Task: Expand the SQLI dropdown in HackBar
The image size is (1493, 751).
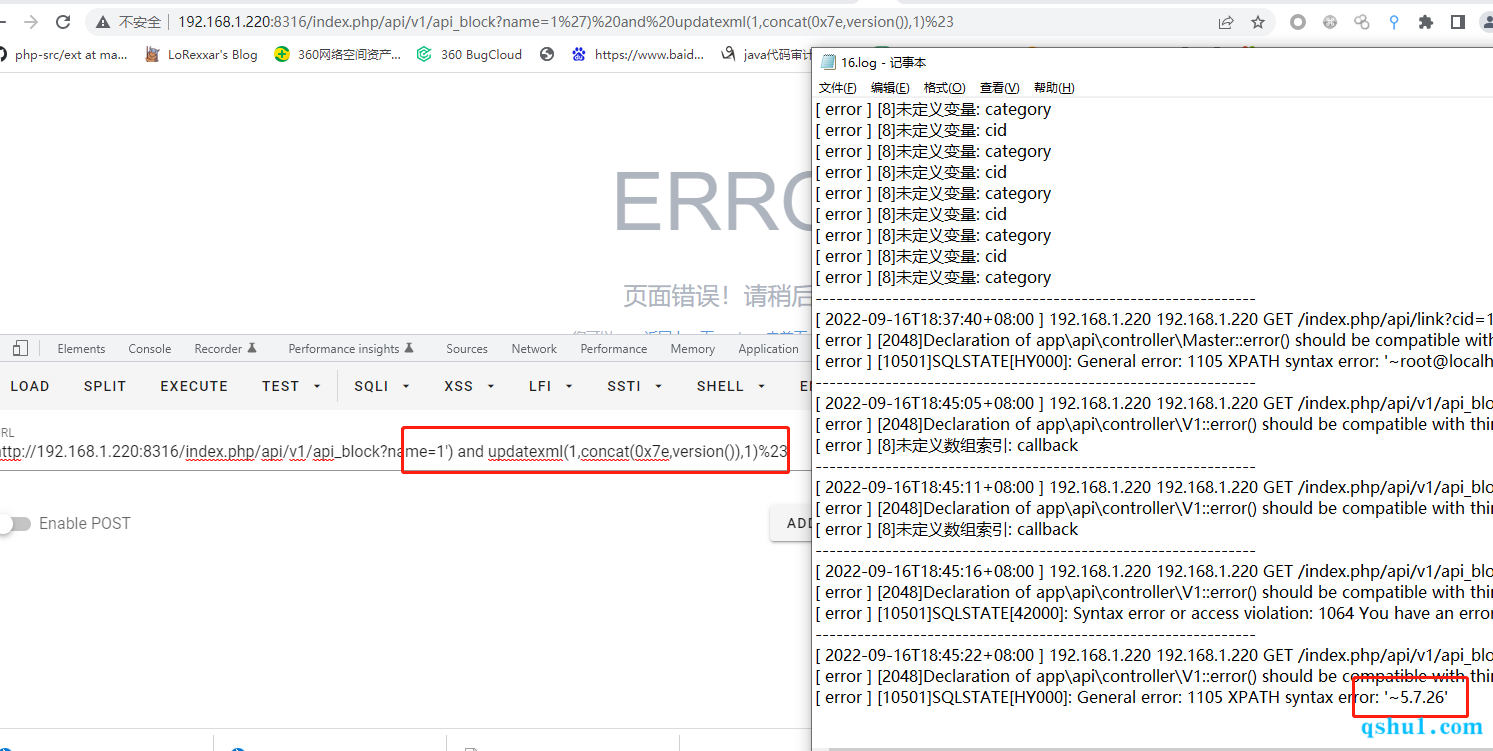Action: tap(381, 386)
